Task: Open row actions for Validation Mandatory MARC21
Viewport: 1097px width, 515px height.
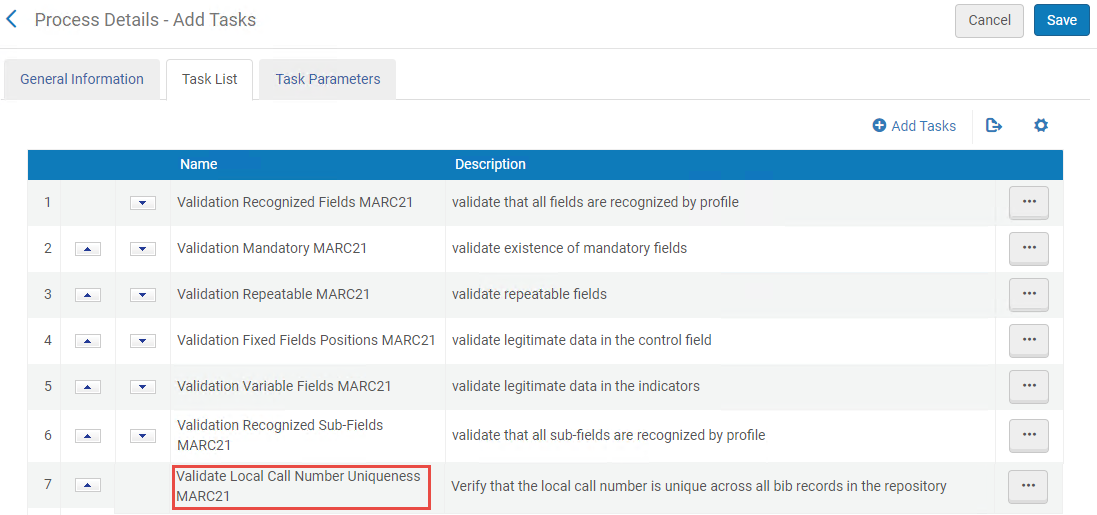Action: tap(1028, 248)
